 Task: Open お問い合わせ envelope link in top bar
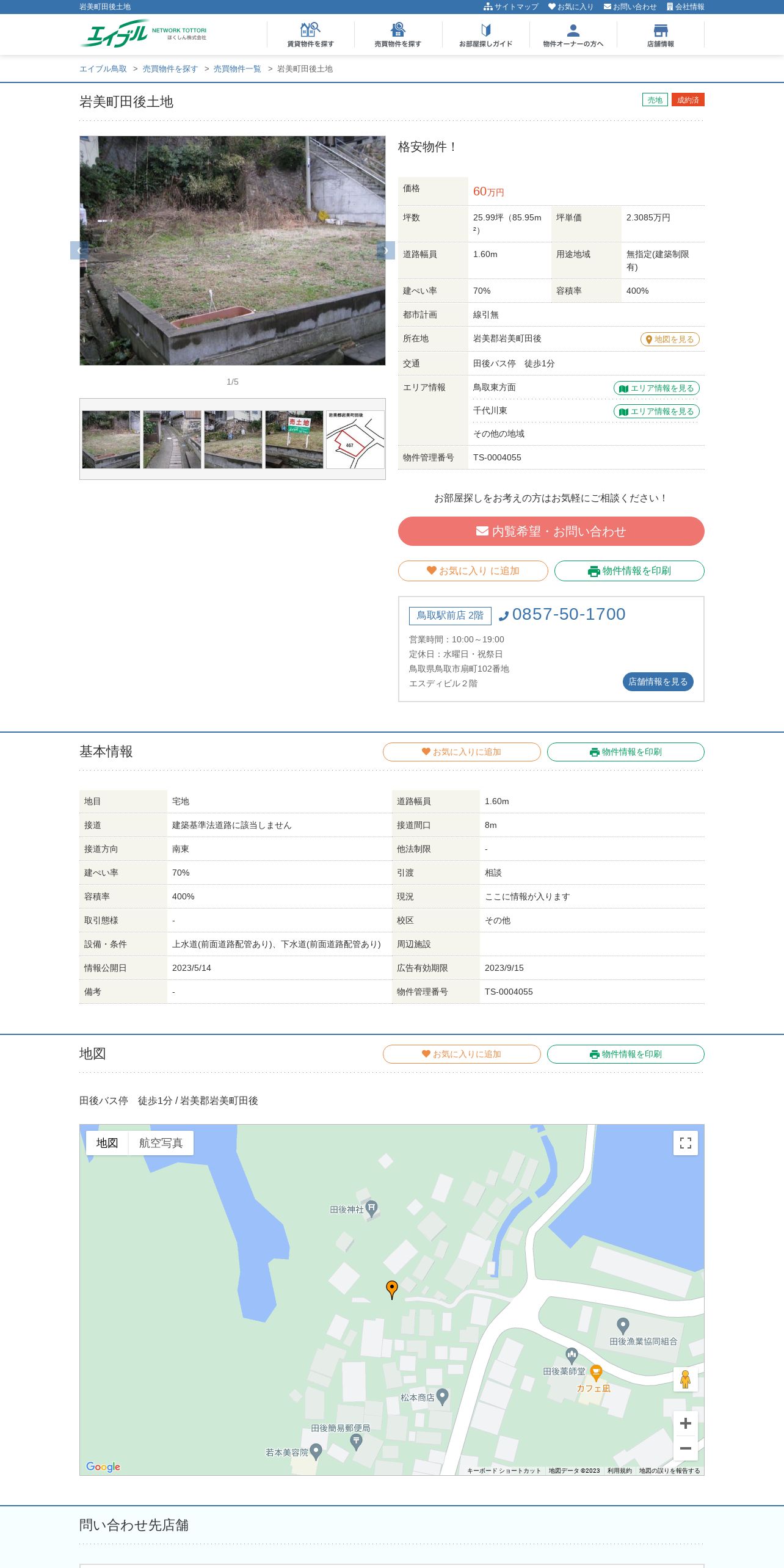click(630, 7)
